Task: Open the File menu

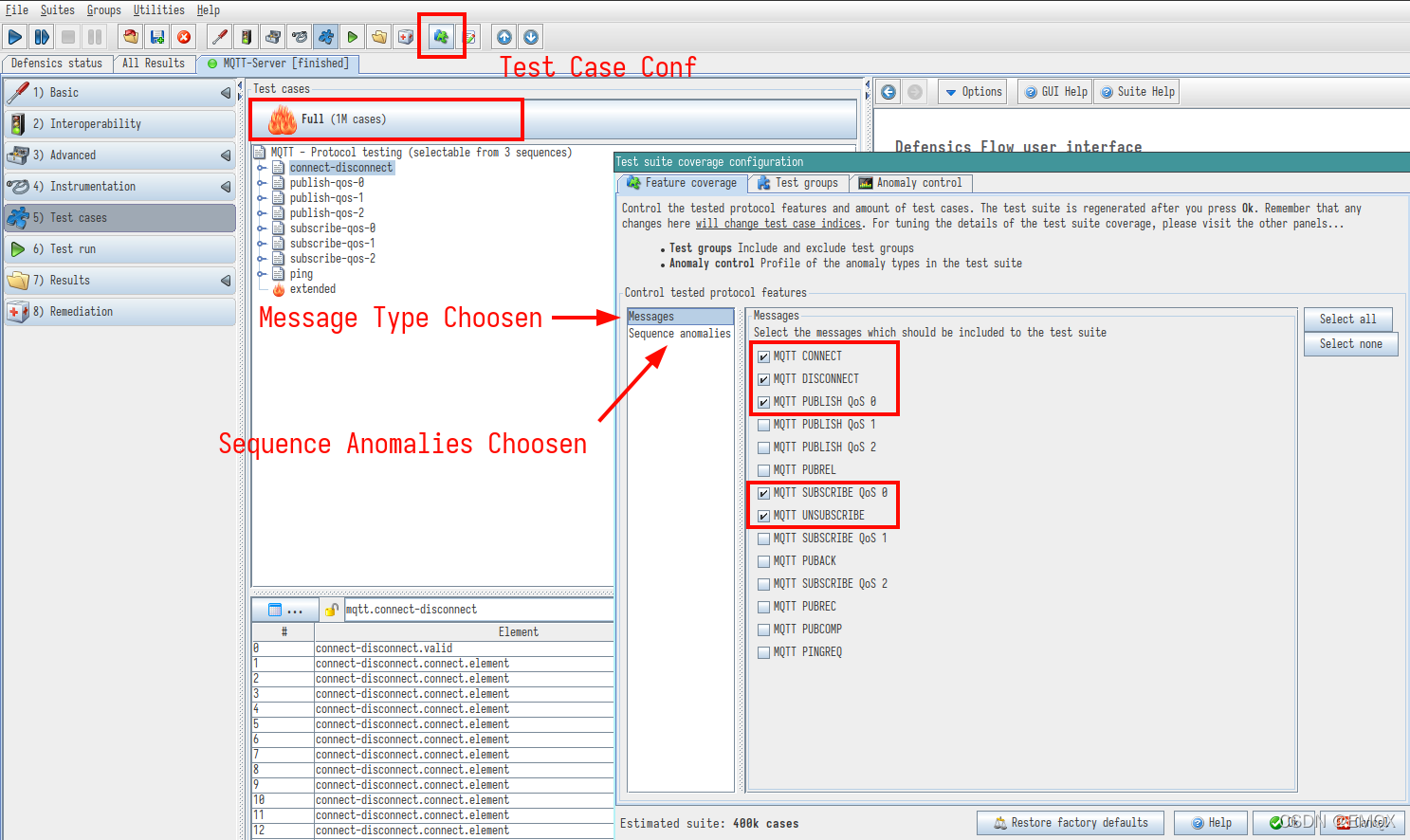Action: tap(17, 9)
